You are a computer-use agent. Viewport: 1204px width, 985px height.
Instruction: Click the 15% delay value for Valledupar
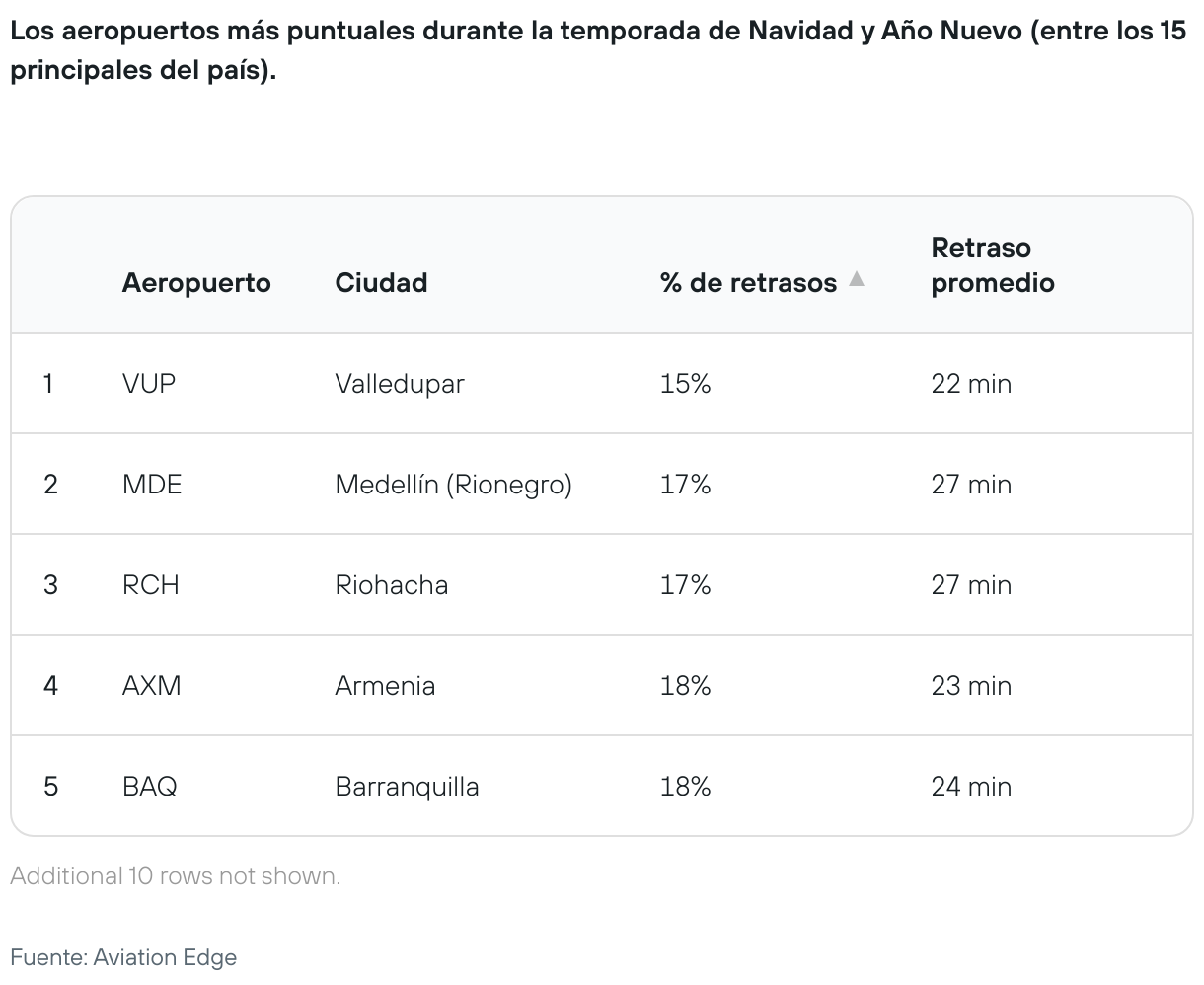686,383
